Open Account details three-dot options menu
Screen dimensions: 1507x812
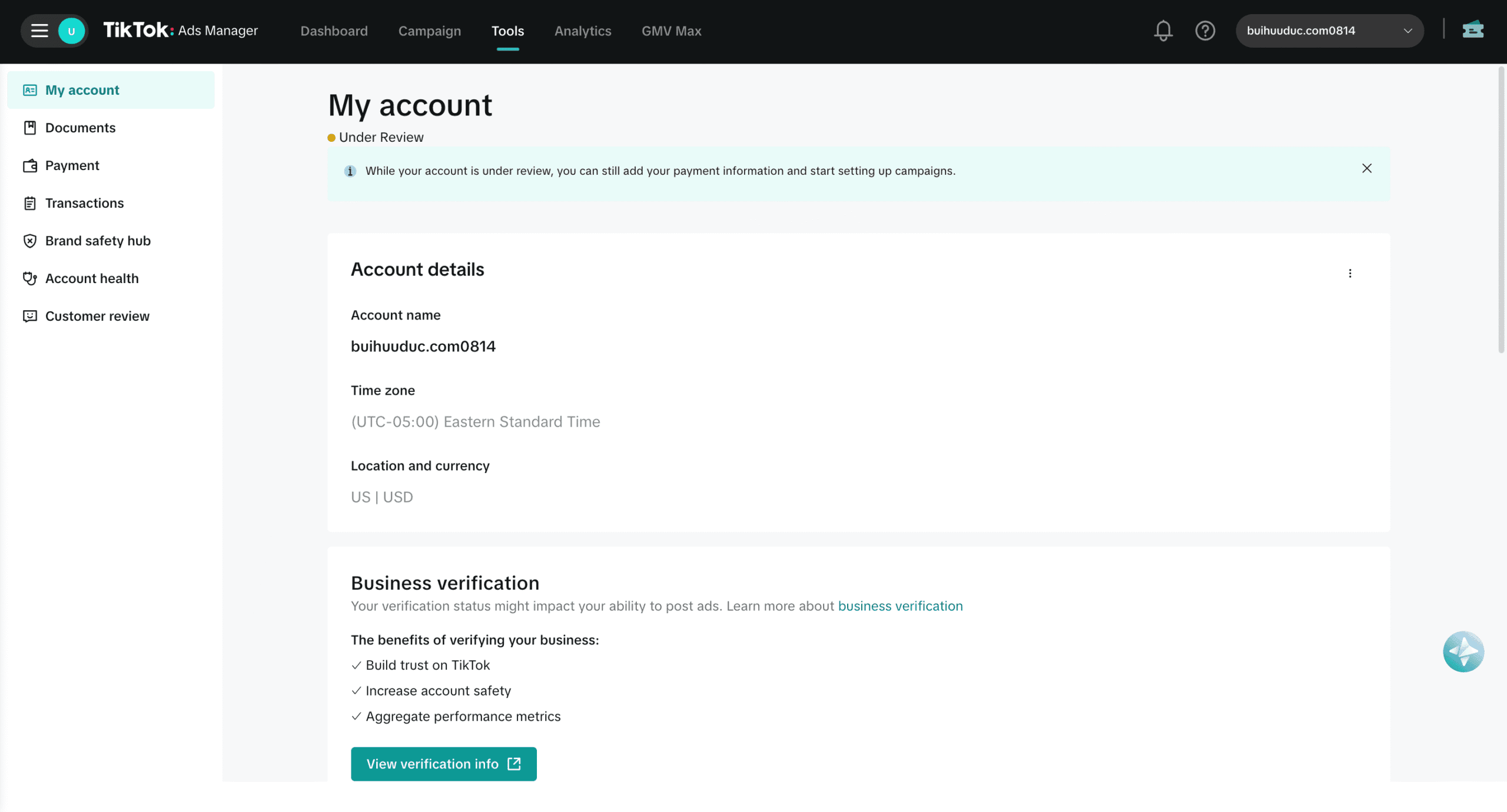pyautogui.click(x=1350, y=274)
